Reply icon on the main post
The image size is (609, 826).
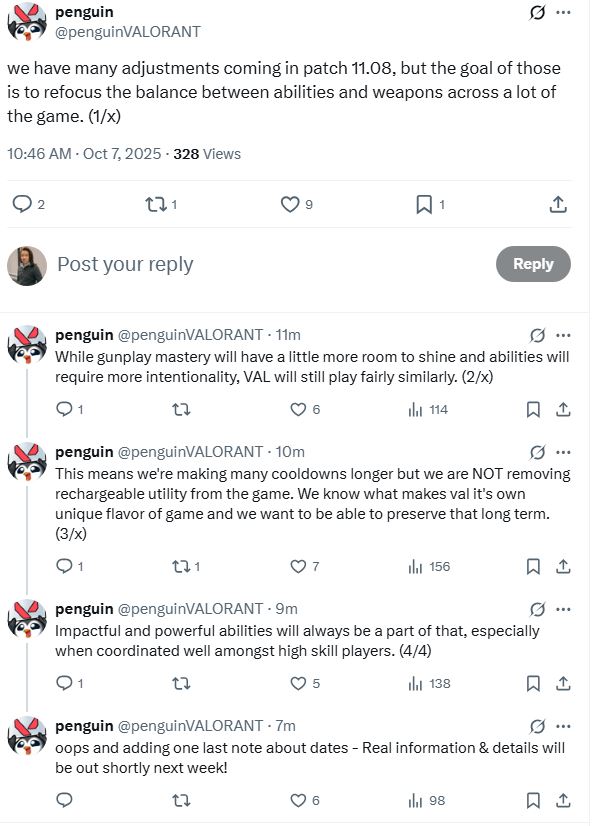[21, 204]
